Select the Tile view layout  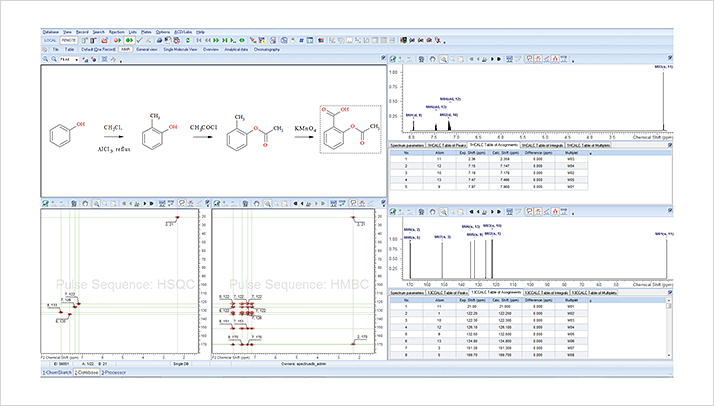(56, 49)
